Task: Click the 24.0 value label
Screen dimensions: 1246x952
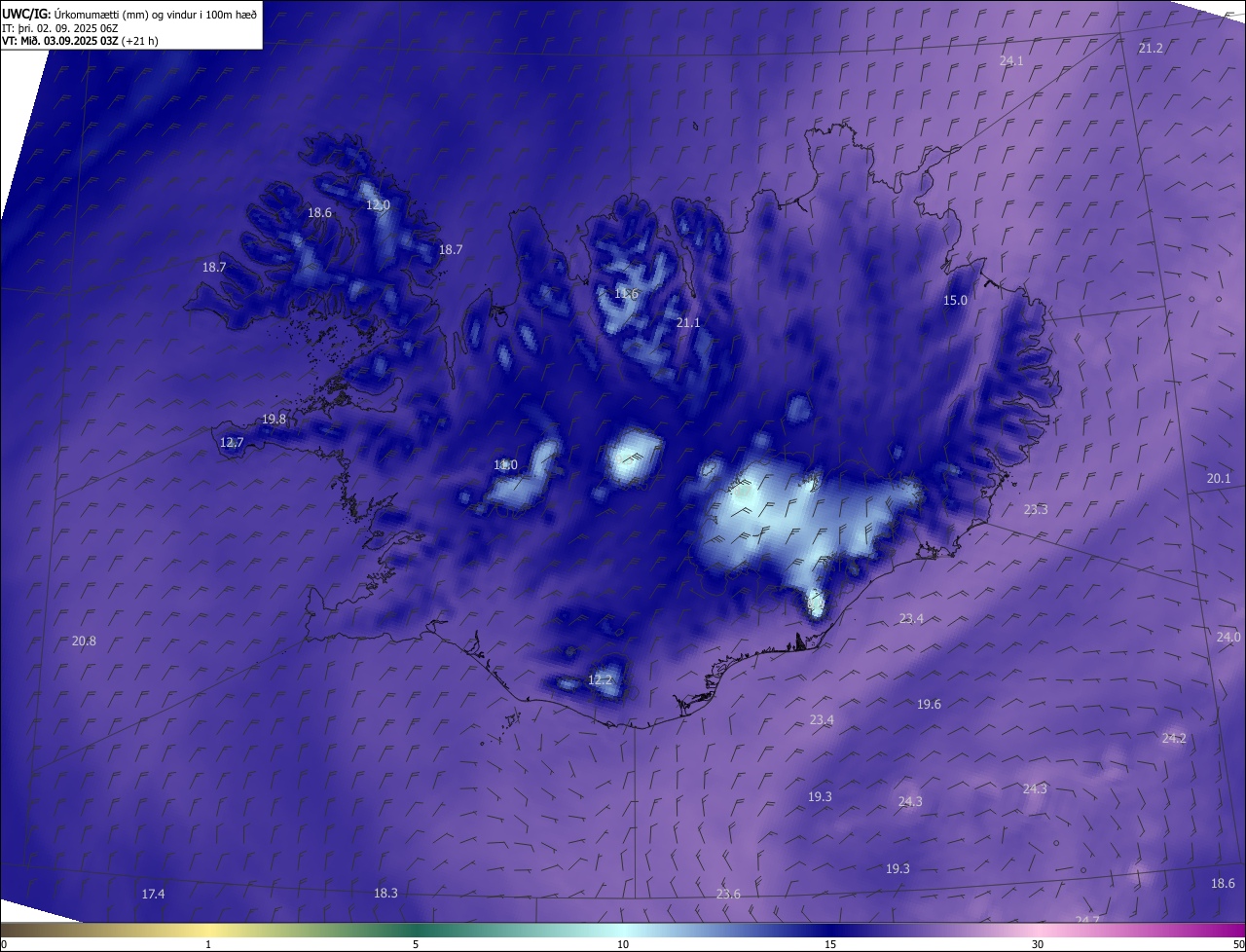Action: [x=1228, y=637]
